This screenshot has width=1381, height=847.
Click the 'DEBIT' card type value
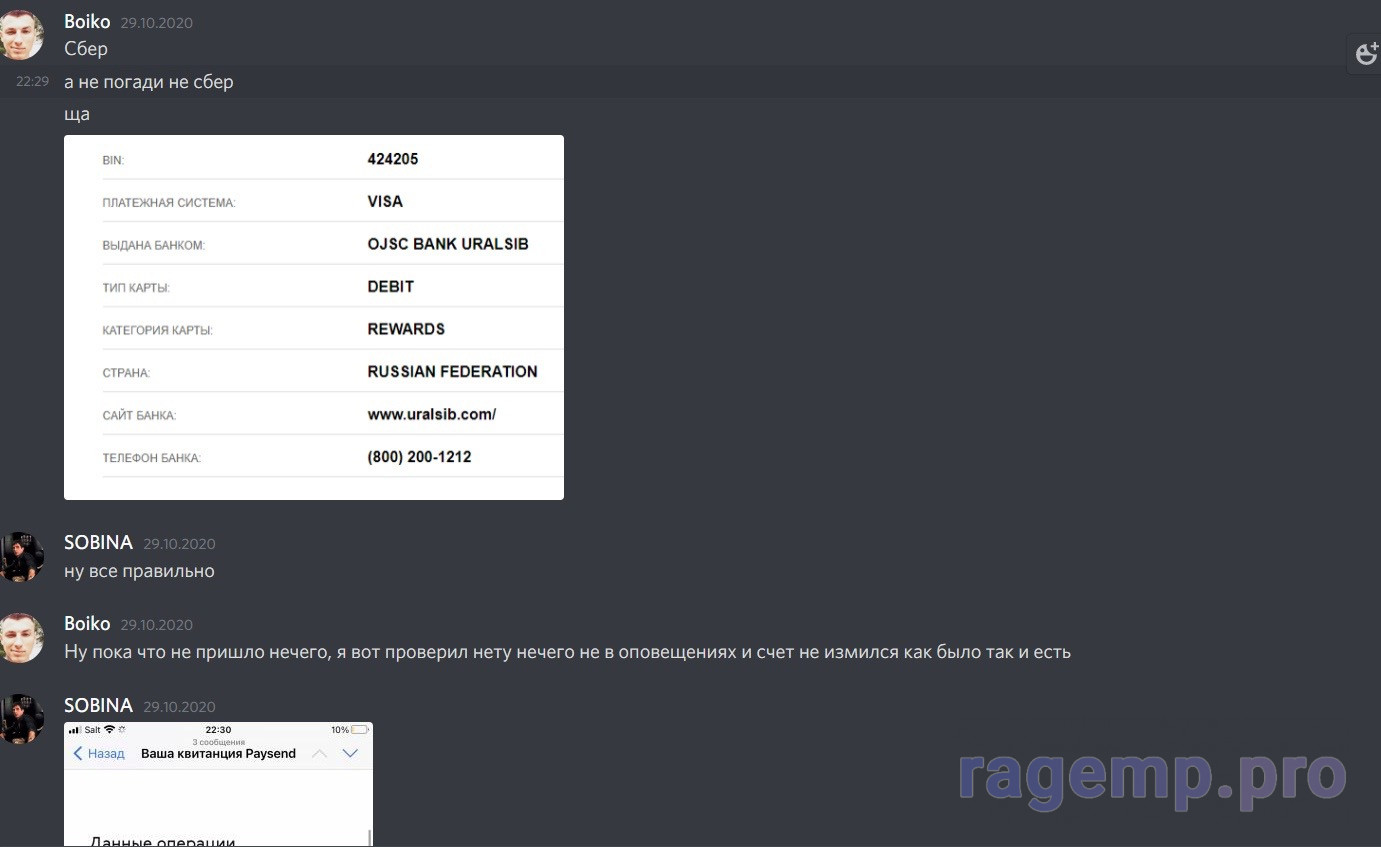[x=391, y=286]
